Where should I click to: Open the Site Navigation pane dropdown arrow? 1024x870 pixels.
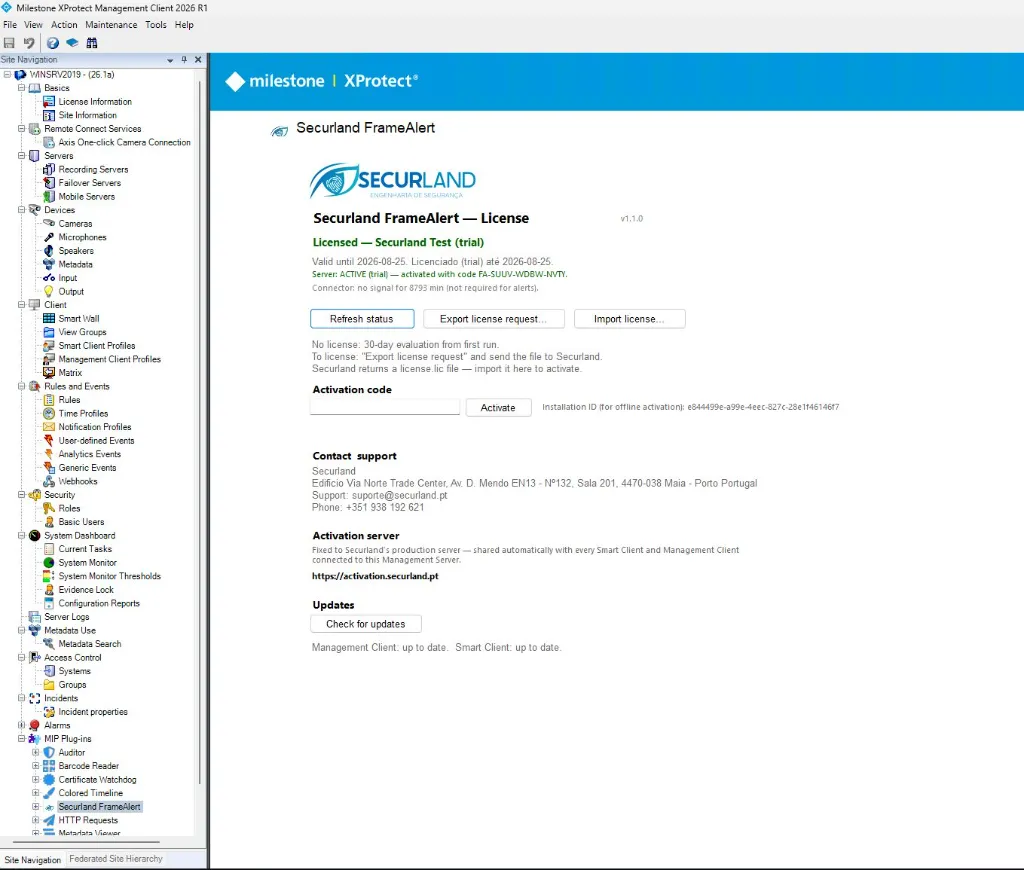pos(170,59)
